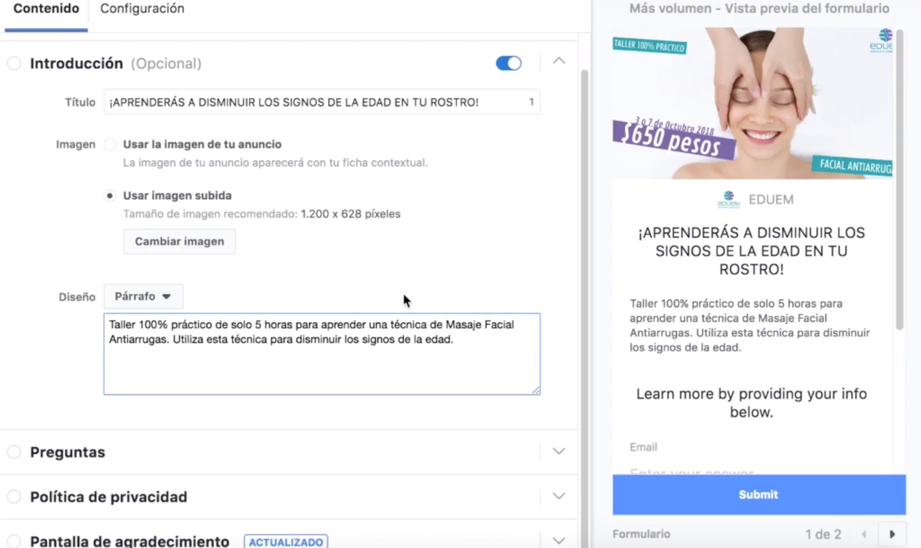Image resolution: width=921 pixels, height=548 pixels.
Task: Click the Pantalla de agradecimiento status circle
Action: tap(14, 541)
